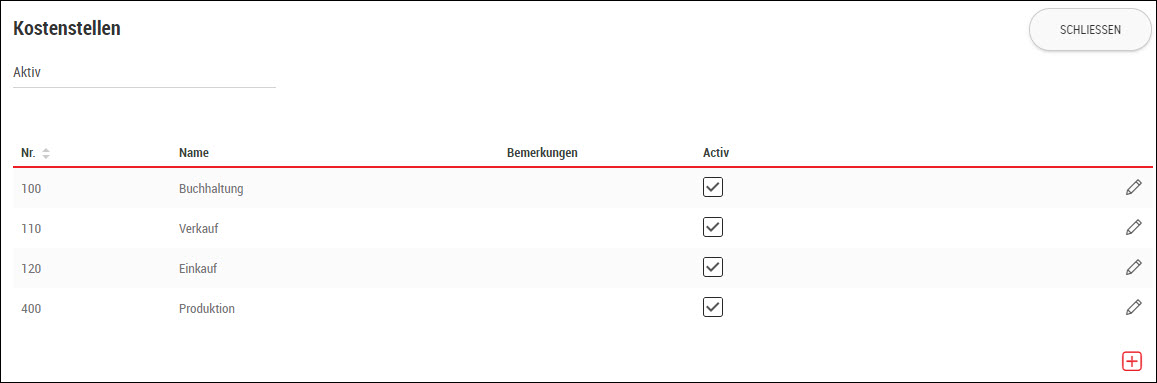1157x383 pixels.
Task: Edit the Buchhaltung row with pencil icon
Action: pyautogui.click(x=1133, y=187)
